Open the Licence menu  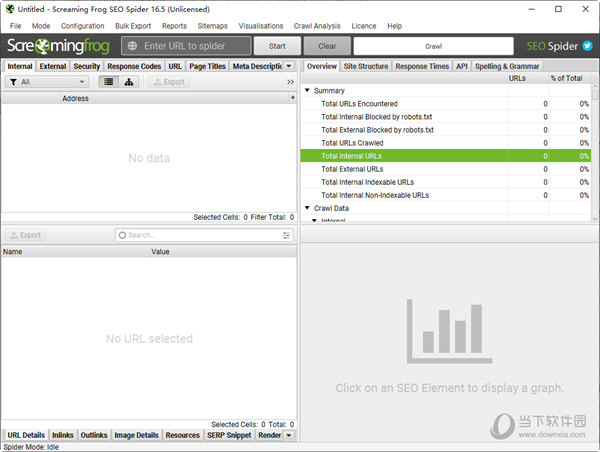click(x=364, y=26)
